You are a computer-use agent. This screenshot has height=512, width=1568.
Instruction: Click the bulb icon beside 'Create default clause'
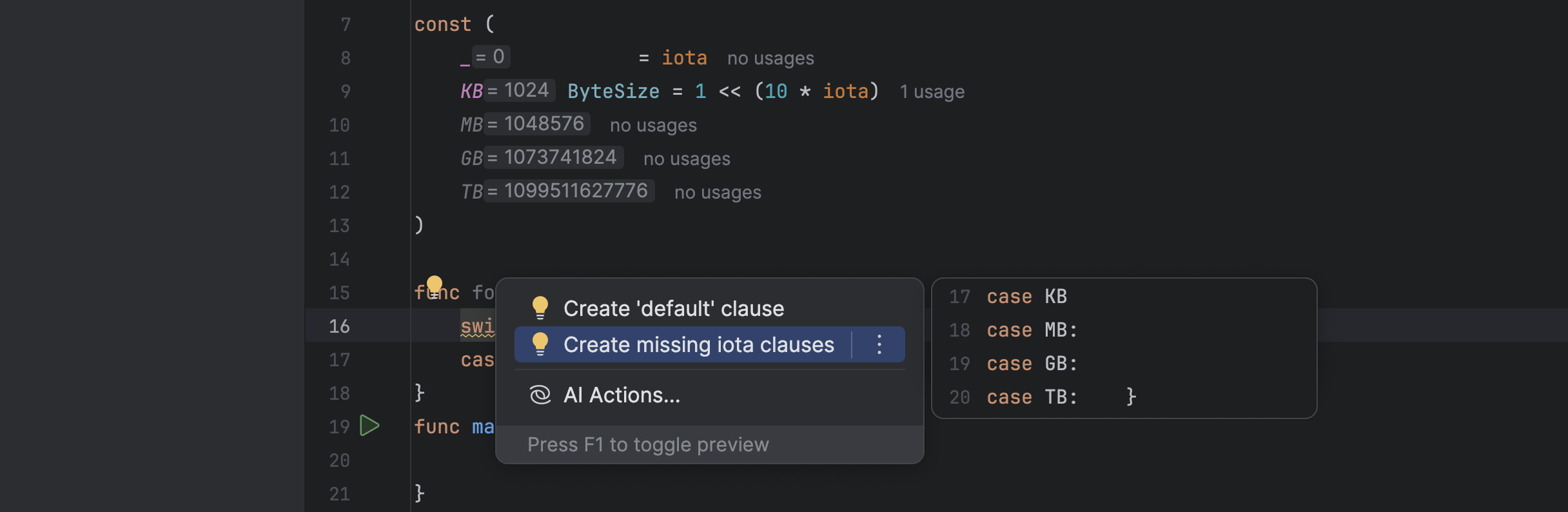(x=540, y=308)
